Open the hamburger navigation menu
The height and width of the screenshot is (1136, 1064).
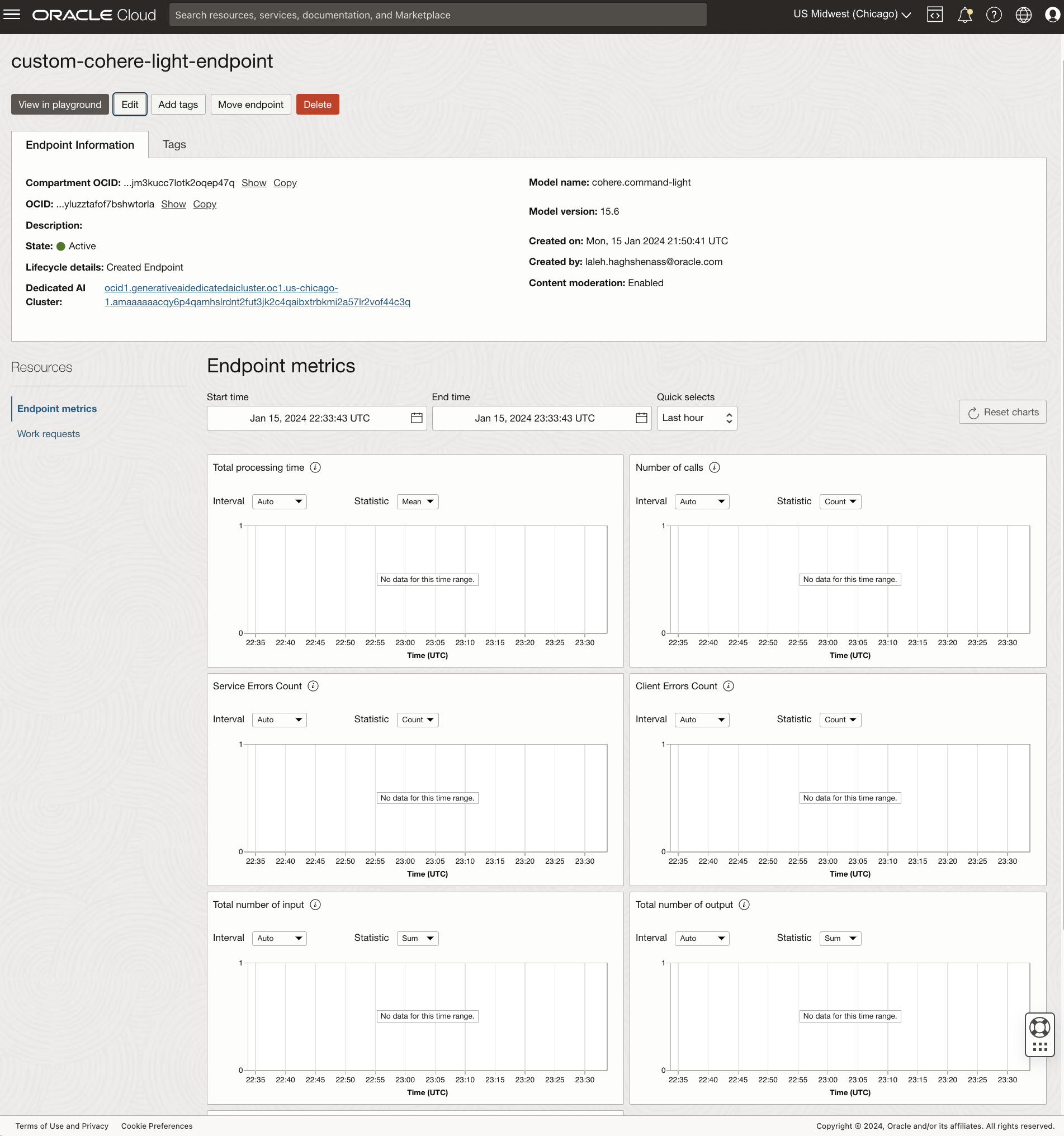[12, 15]
